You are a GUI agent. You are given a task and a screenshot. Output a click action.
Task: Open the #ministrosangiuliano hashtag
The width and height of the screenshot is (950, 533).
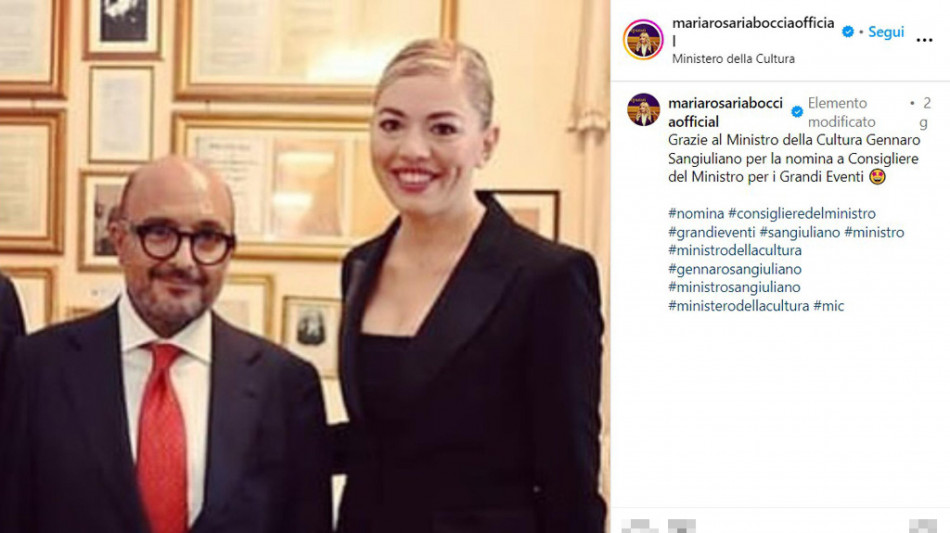tap(734, 287)
